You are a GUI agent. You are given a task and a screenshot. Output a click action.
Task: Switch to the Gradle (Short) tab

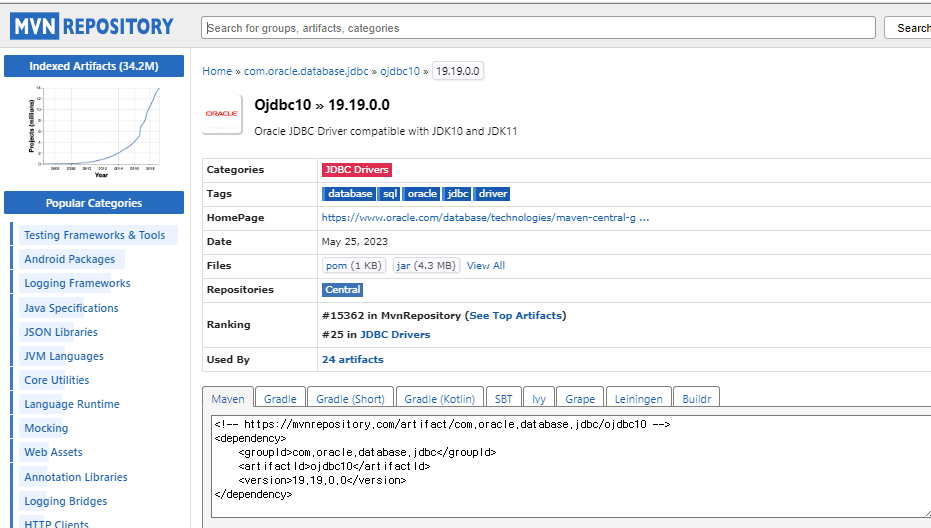(x=350, y=398)
